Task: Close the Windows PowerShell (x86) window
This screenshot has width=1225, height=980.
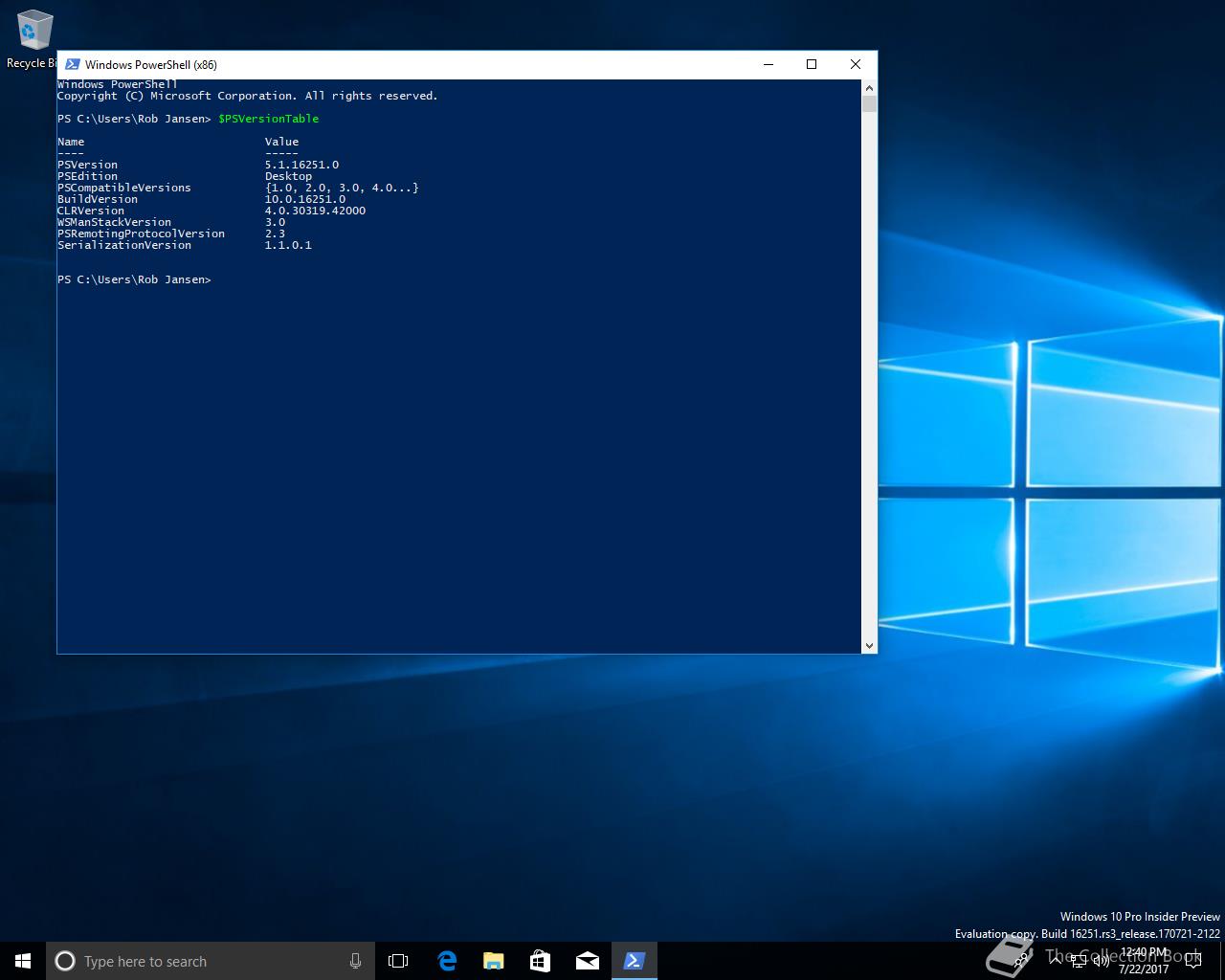Action: (856, 64)
